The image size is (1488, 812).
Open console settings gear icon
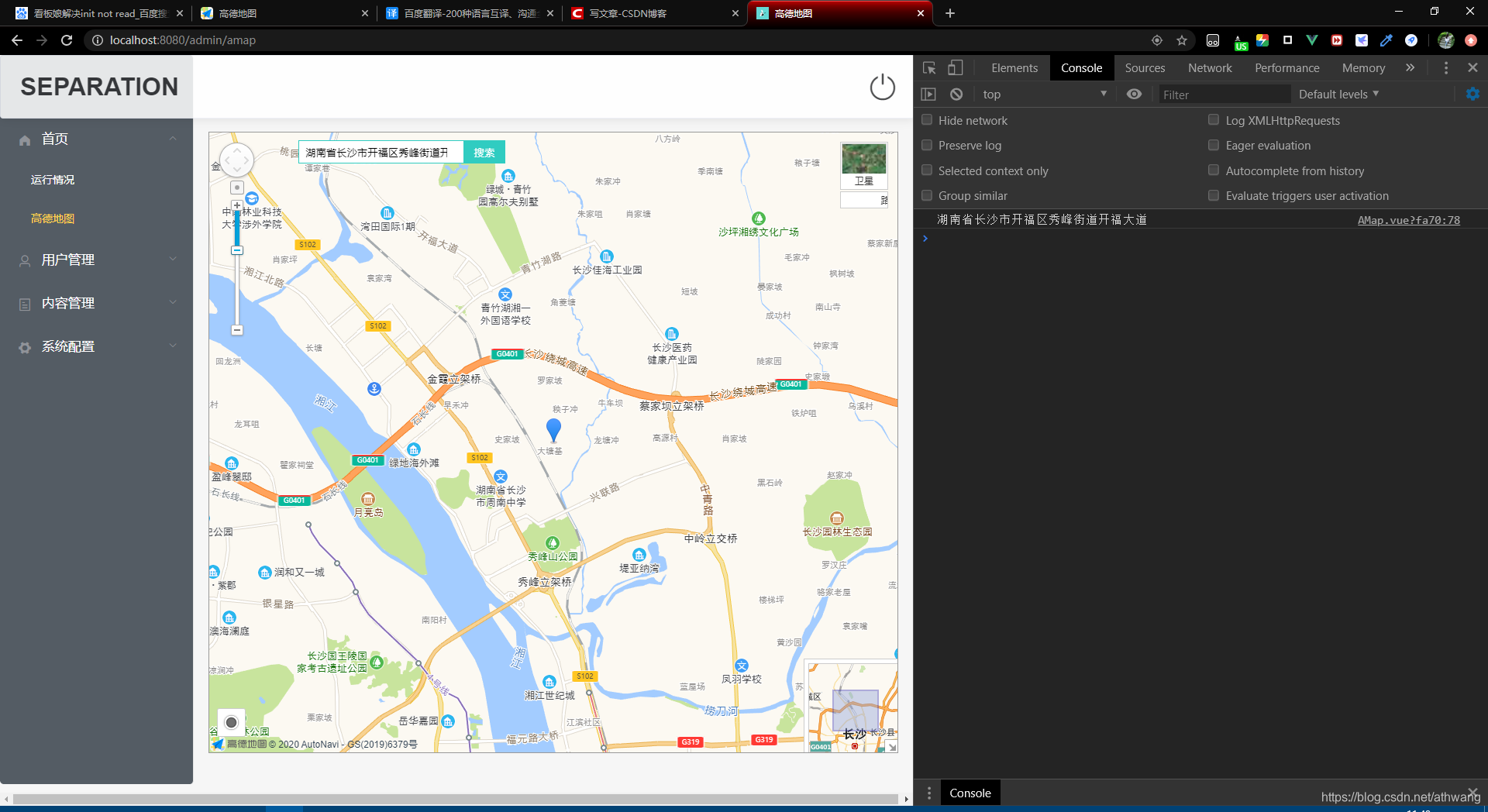1472,94
